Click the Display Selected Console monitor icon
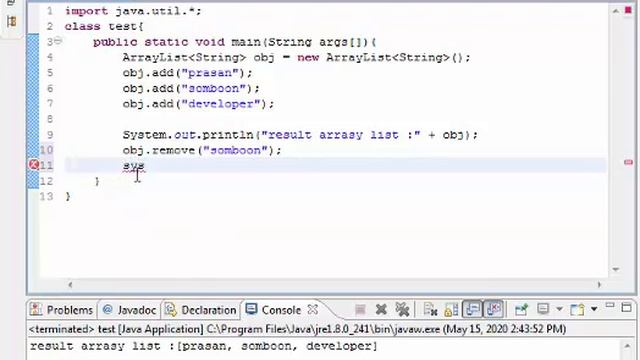Viewport: 640px width, 360px height. tap(543, 309)
